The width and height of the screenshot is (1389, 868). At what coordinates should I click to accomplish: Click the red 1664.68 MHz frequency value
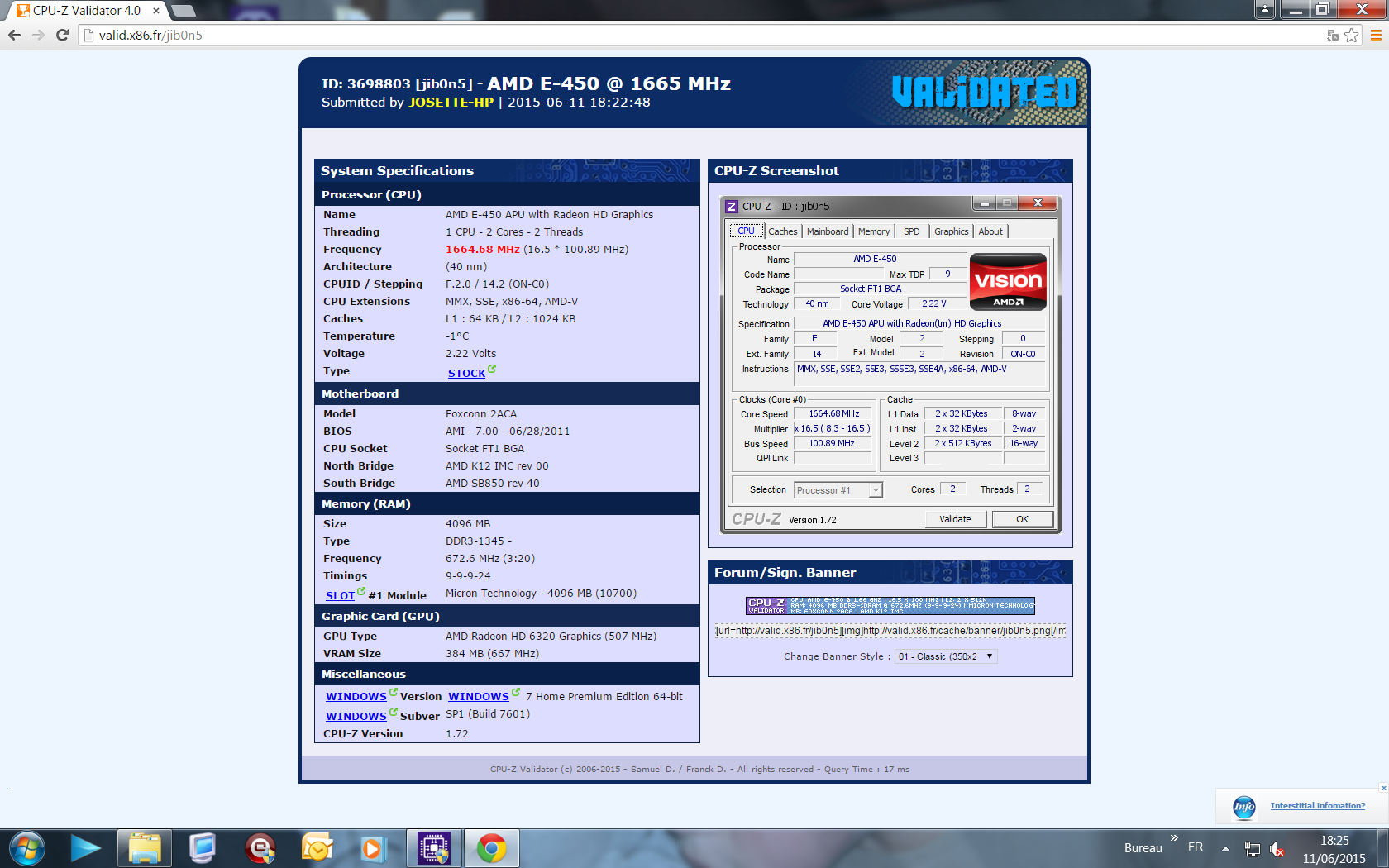tap(483, 250)
